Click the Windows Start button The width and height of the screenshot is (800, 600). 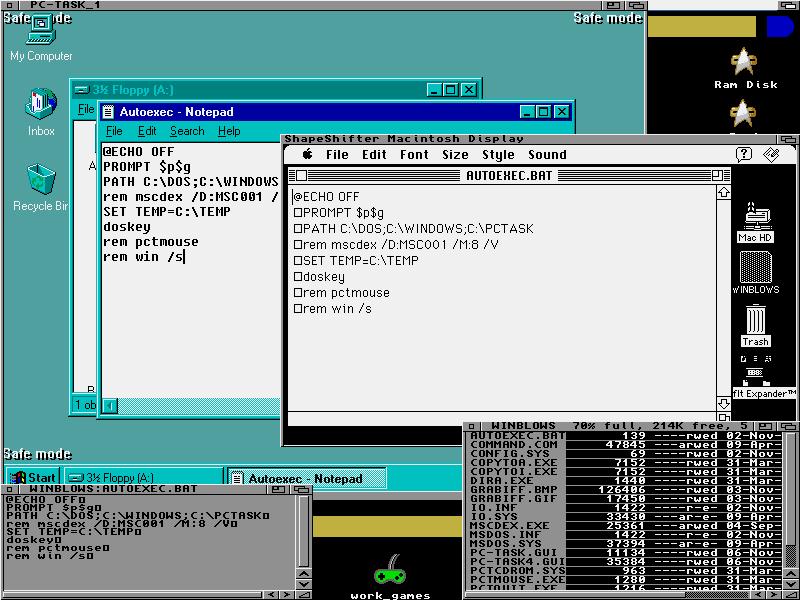33,478
